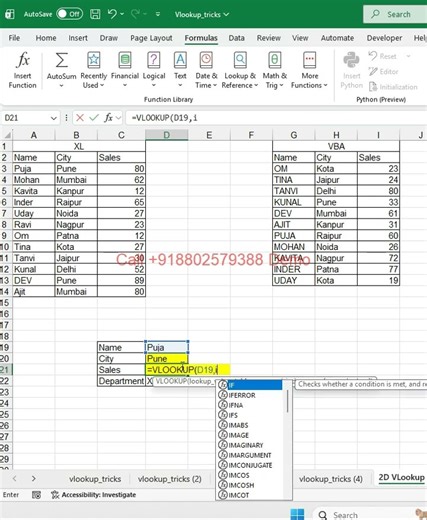Go to previous sheet with left arrow

(14, 479)
